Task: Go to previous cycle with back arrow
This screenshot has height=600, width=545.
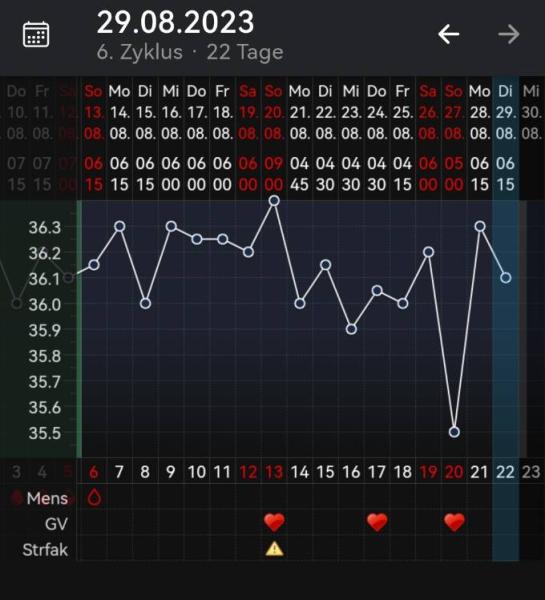Action: [449, 34]
